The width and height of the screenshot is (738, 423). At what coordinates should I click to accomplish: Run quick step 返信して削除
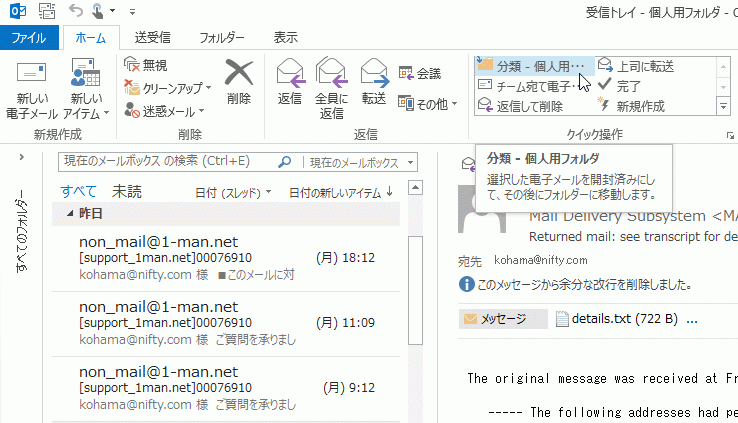pyautogui.click(x=520, y=106)
